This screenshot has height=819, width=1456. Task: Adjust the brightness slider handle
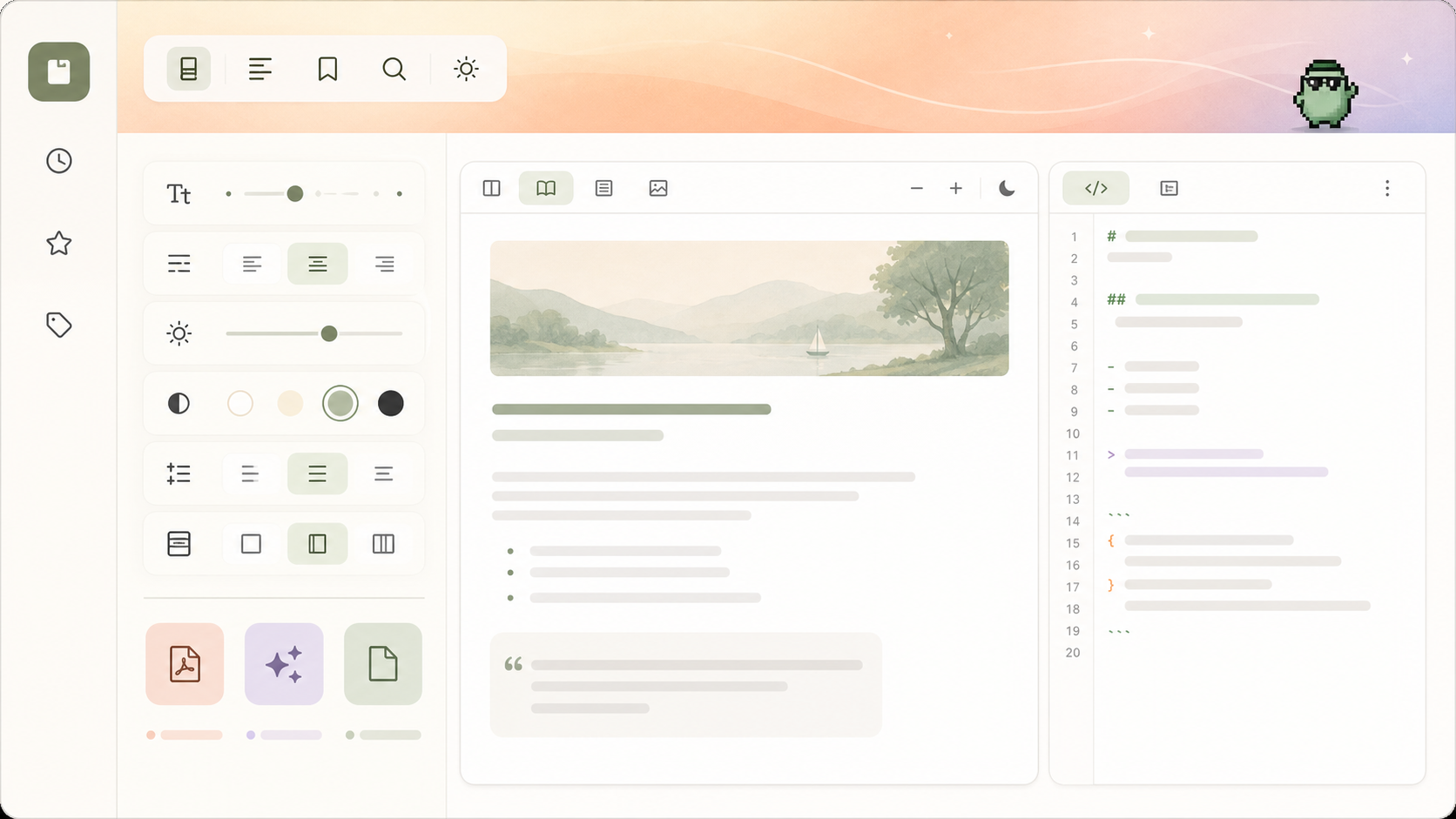[329, 333]
